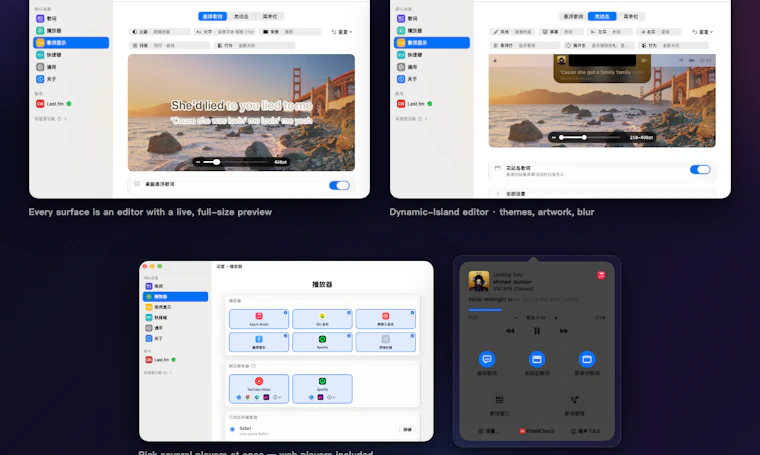760x455 pixels.
Task: Toggle 悬浮歌词 blue button in the popover
Action: coord(487,359)
